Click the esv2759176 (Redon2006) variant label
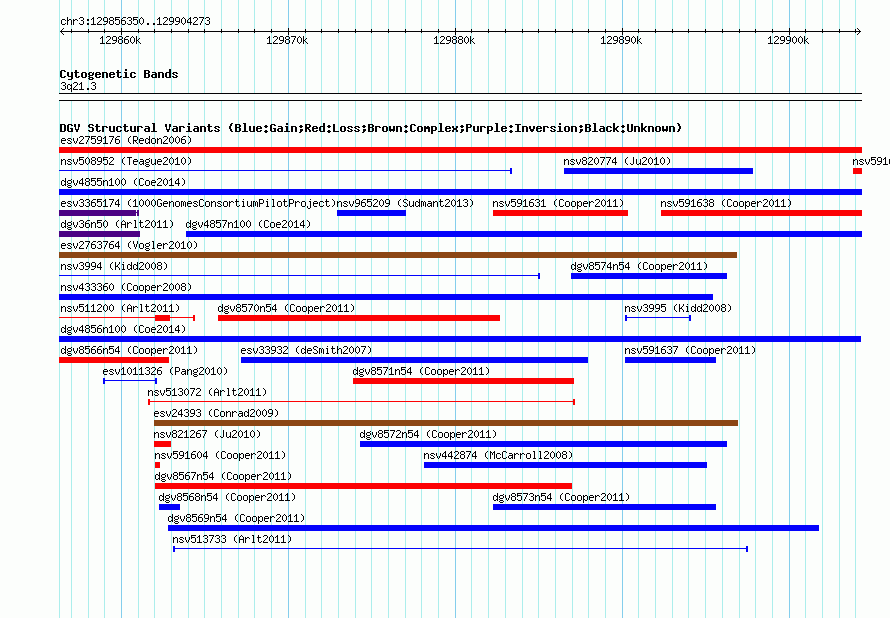Image resolution: width=890 pixels, height=618 pixels. tap(126, 140)
